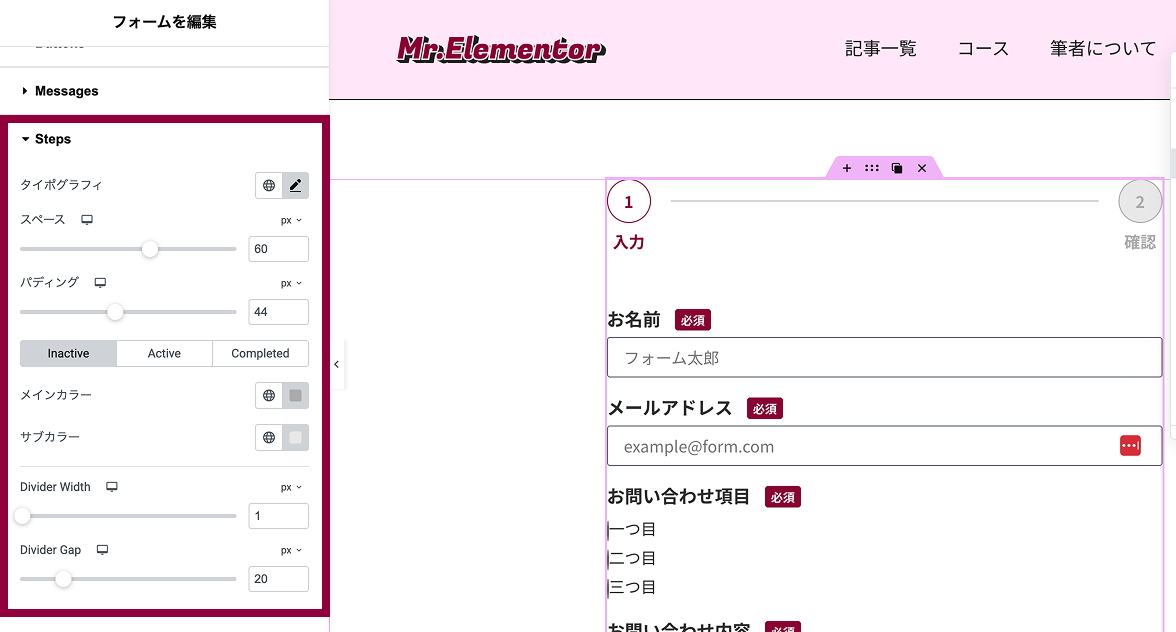
Task: Expand the Messages section
Action: (x=66, y=91)
